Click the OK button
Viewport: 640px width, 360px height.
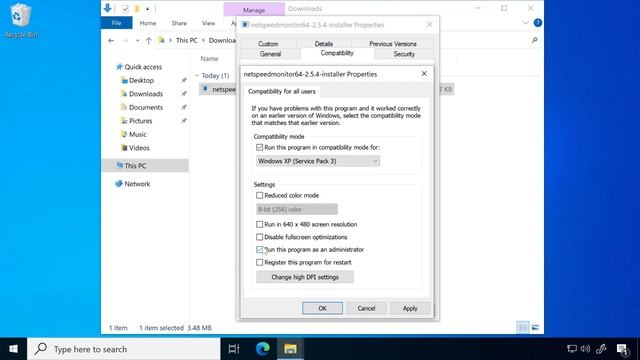[322, 308]
